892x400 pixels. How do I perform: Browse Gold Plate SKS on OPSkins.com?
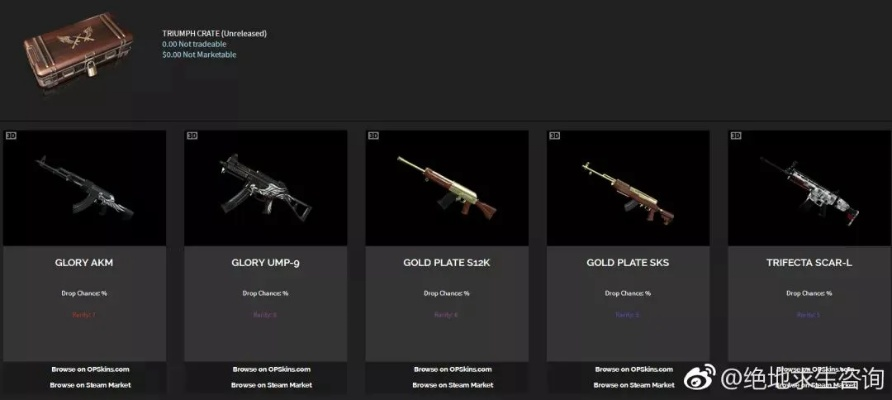click(634, 369)
